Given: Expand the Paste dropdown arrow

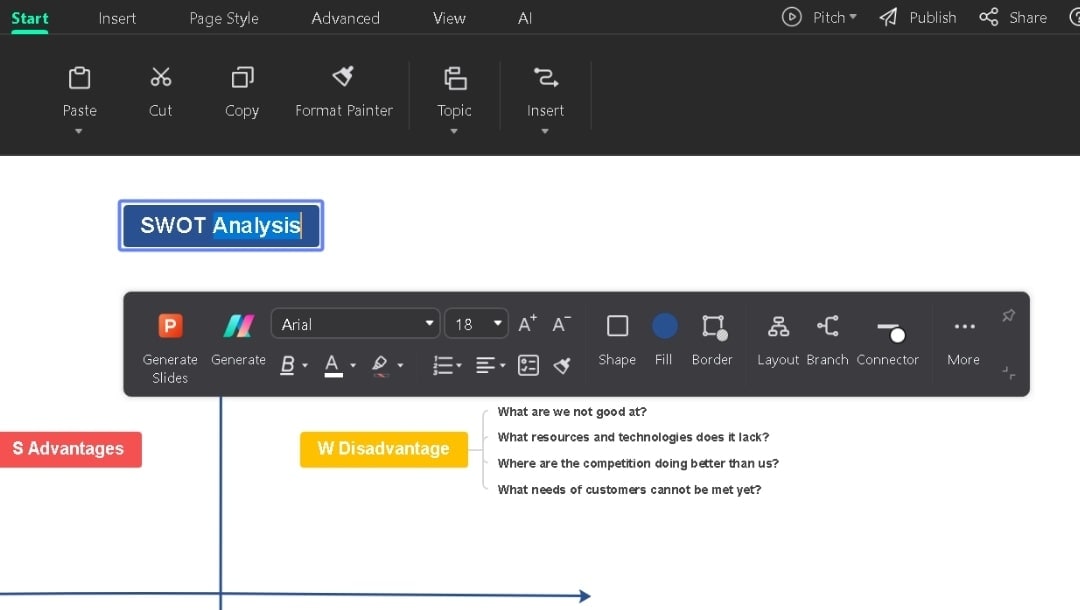Looking at the screenshot, I should pos(79,131).
